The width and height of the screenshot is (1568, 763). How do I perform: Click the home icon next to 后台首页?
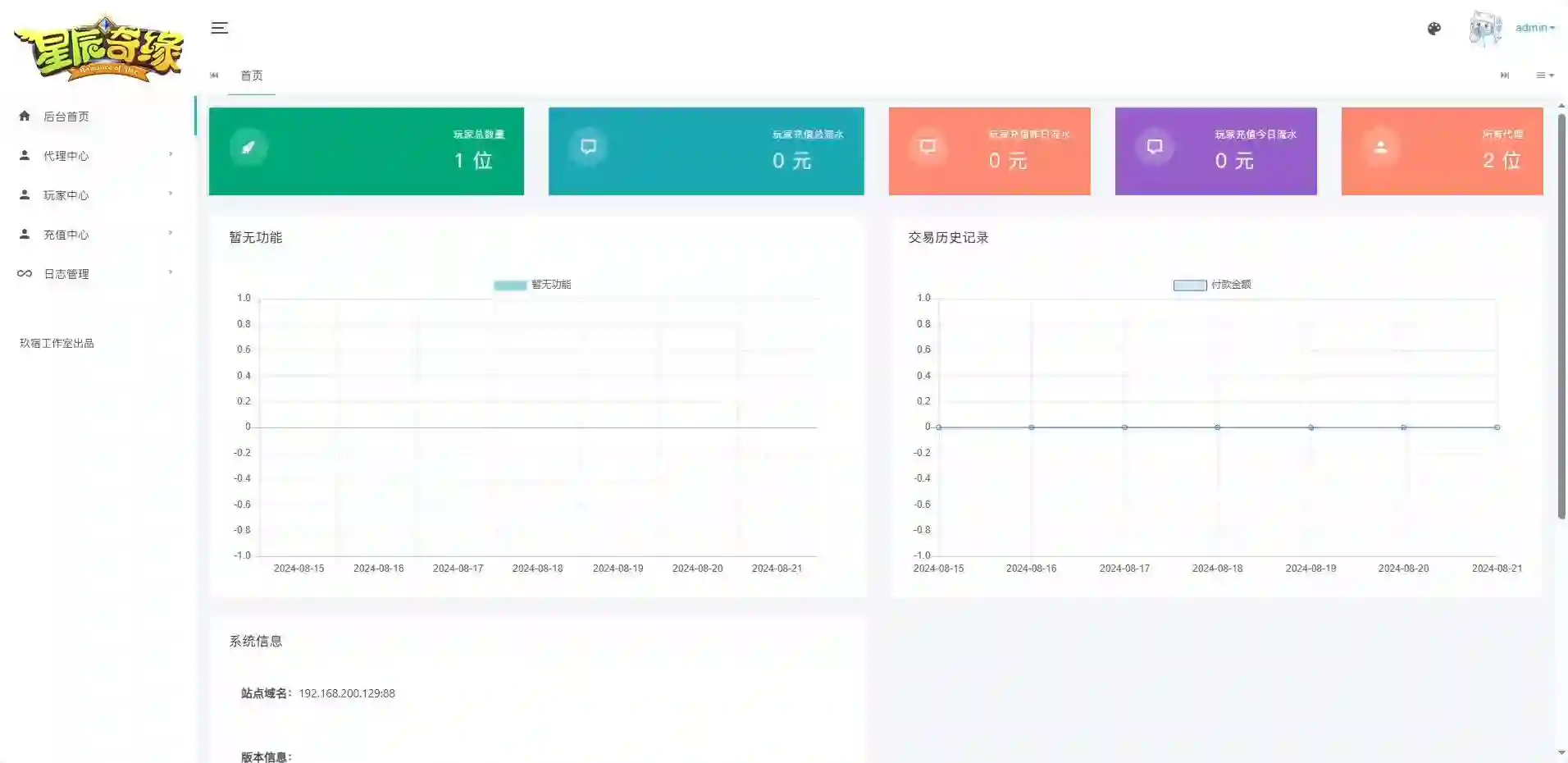24,116
